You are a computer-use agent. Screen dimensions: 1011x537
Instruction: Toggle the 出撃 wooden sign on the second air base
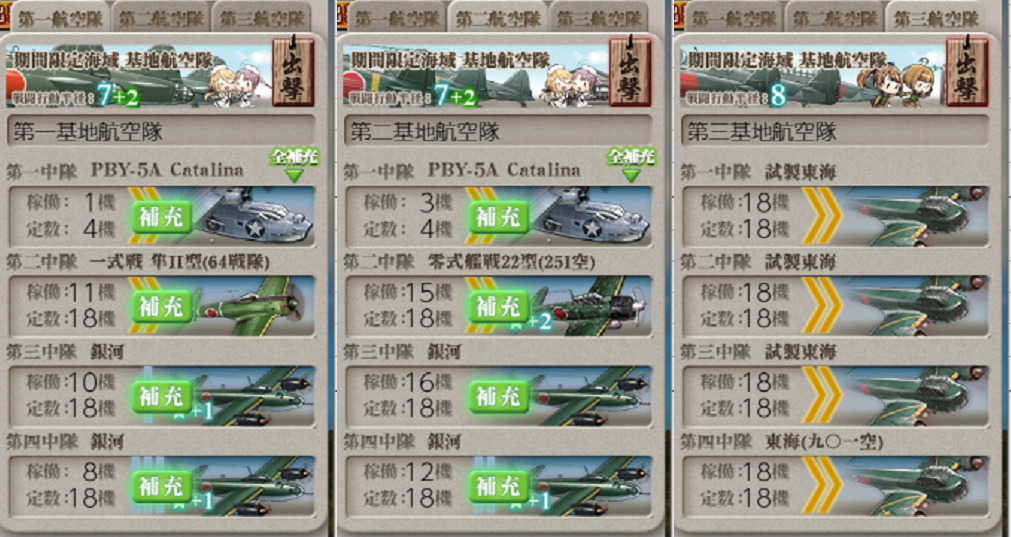click(x=630, y=71)
